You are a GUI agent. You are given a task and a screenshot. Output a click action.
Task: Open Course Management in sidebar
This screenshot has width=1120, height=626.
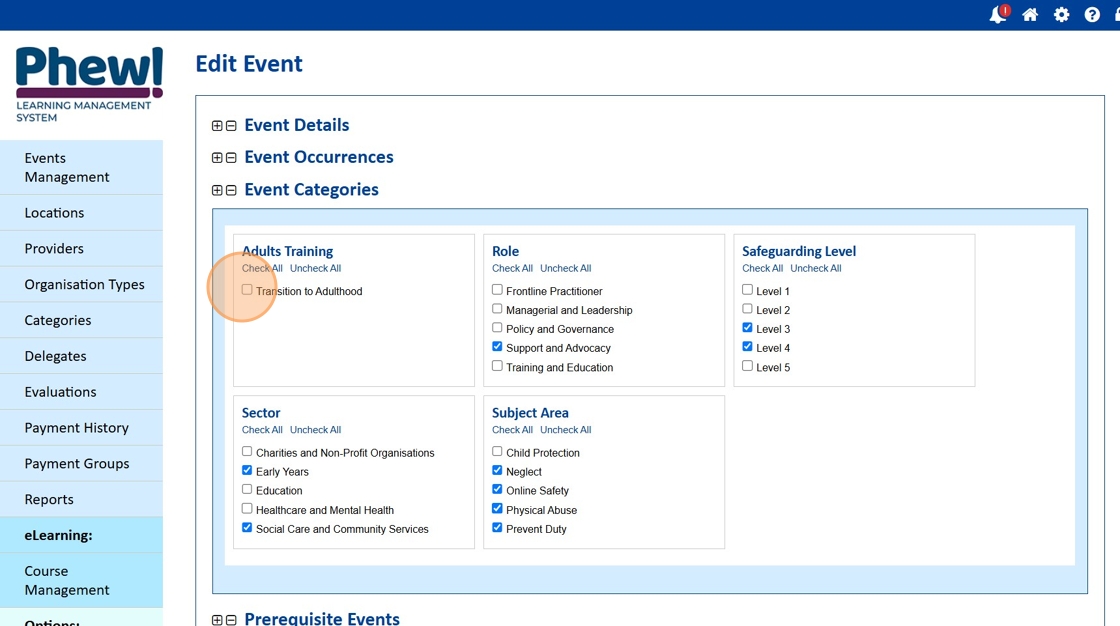point(67,580)
